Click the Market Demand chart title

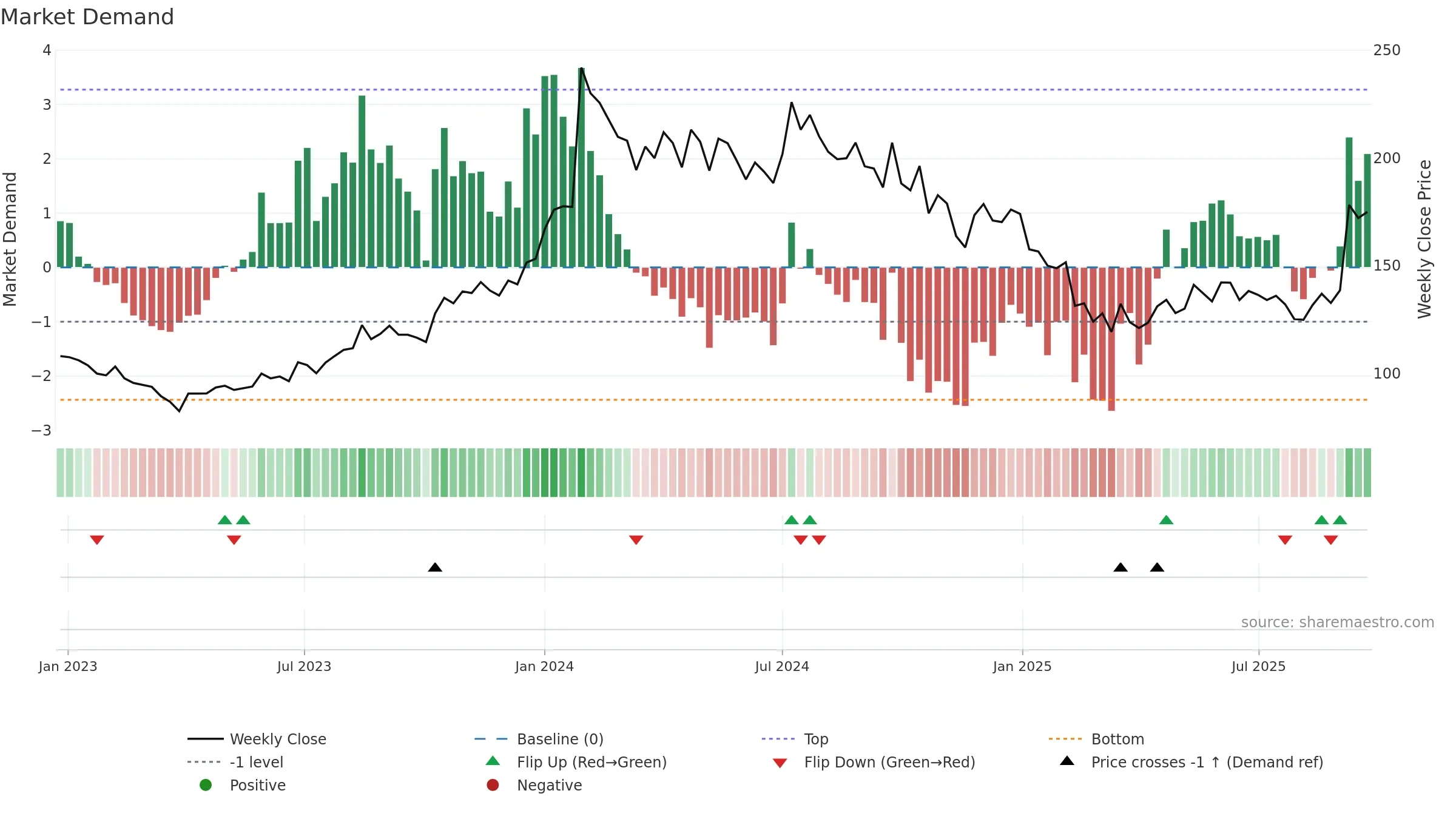[87, 17]
